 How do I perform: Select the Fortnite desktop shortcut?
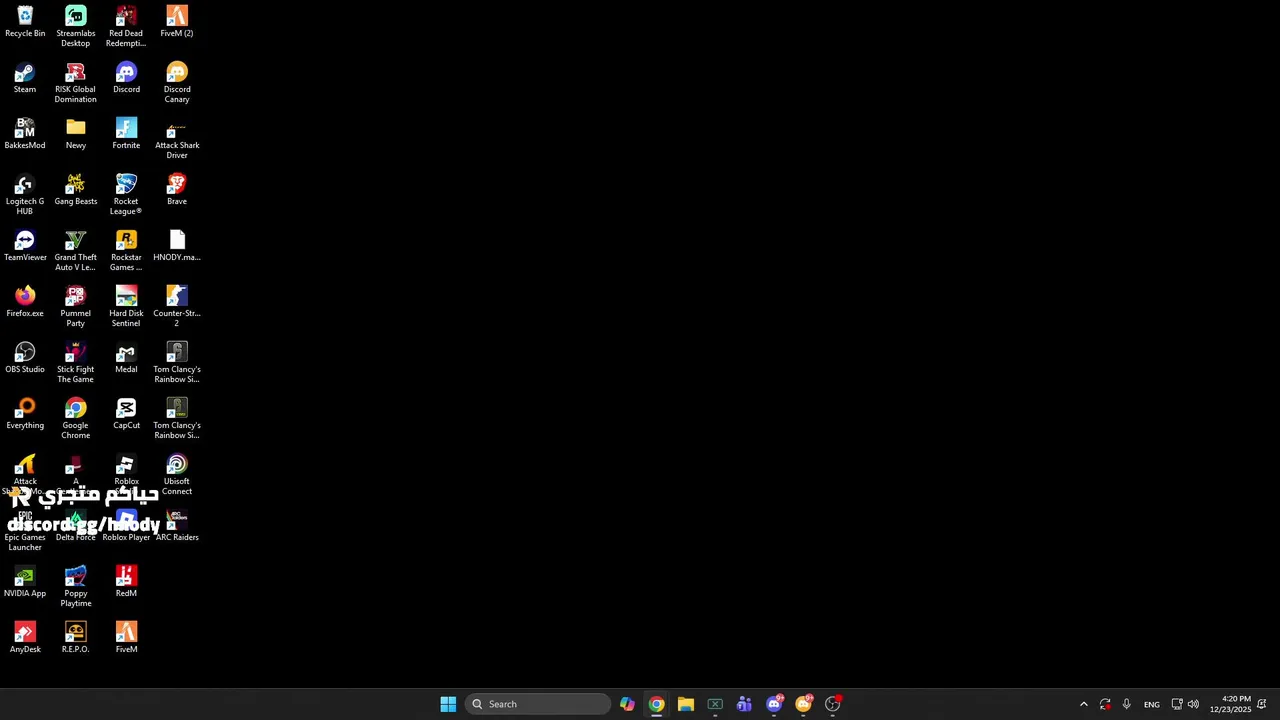coord(126,134)
